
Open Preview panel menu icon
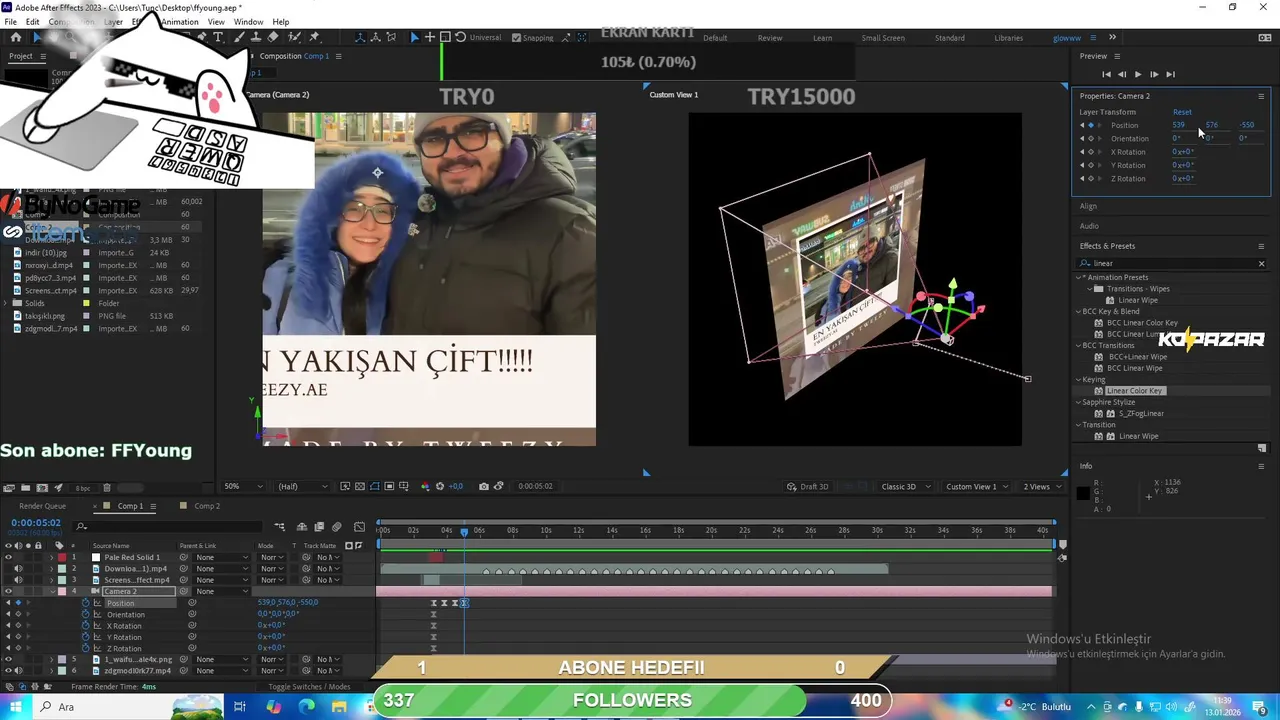(1117, 56)
